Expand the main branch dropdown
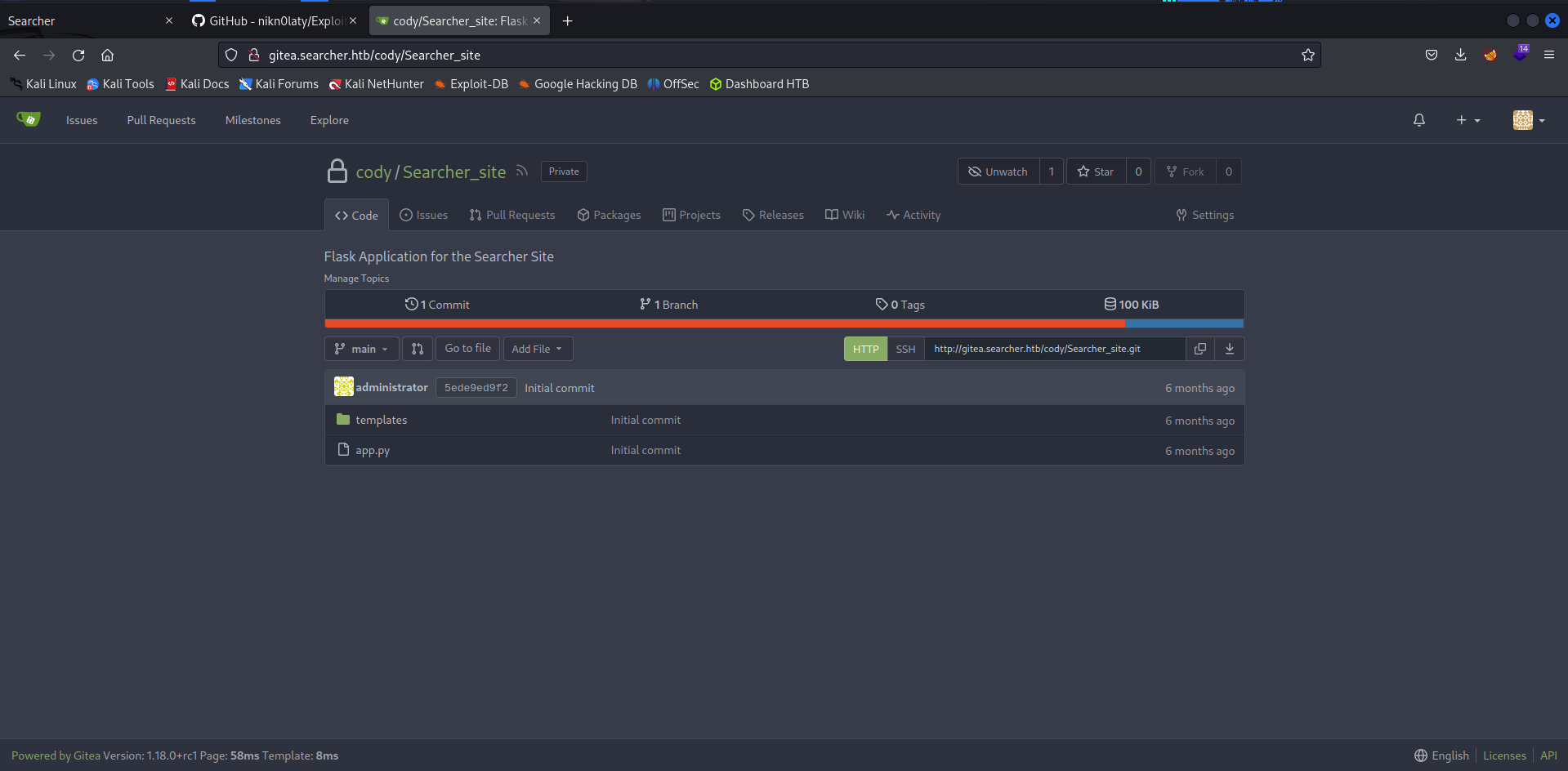This screenshot has width=1568, height=771. (362, 349)
